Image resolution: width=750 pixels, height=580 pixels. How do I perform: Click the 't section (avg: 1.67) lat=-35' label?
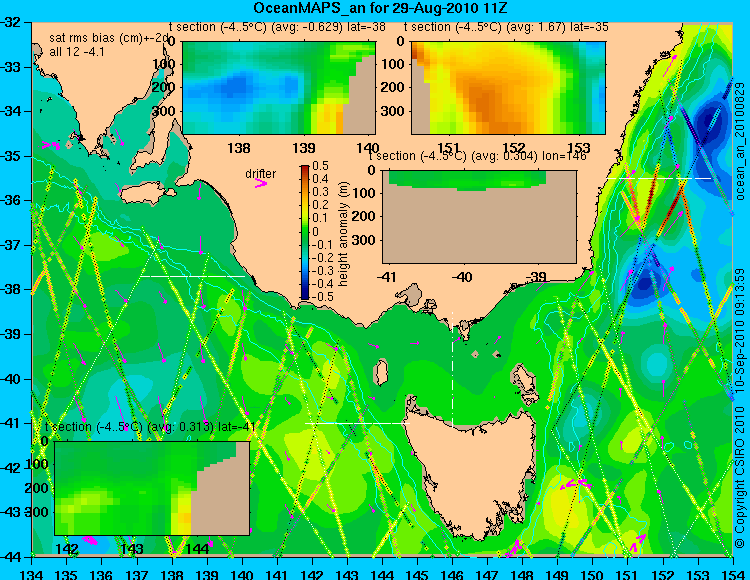tap(506, 27)
